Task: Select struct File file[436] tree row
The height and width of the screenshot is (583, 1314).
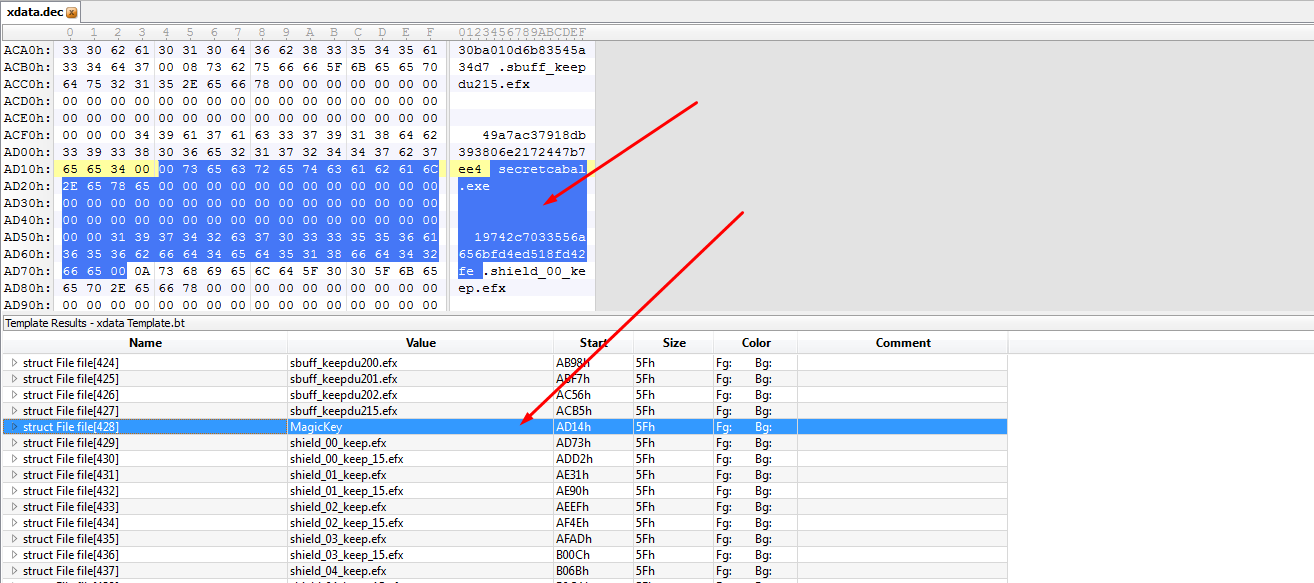Action: point(71,555)
